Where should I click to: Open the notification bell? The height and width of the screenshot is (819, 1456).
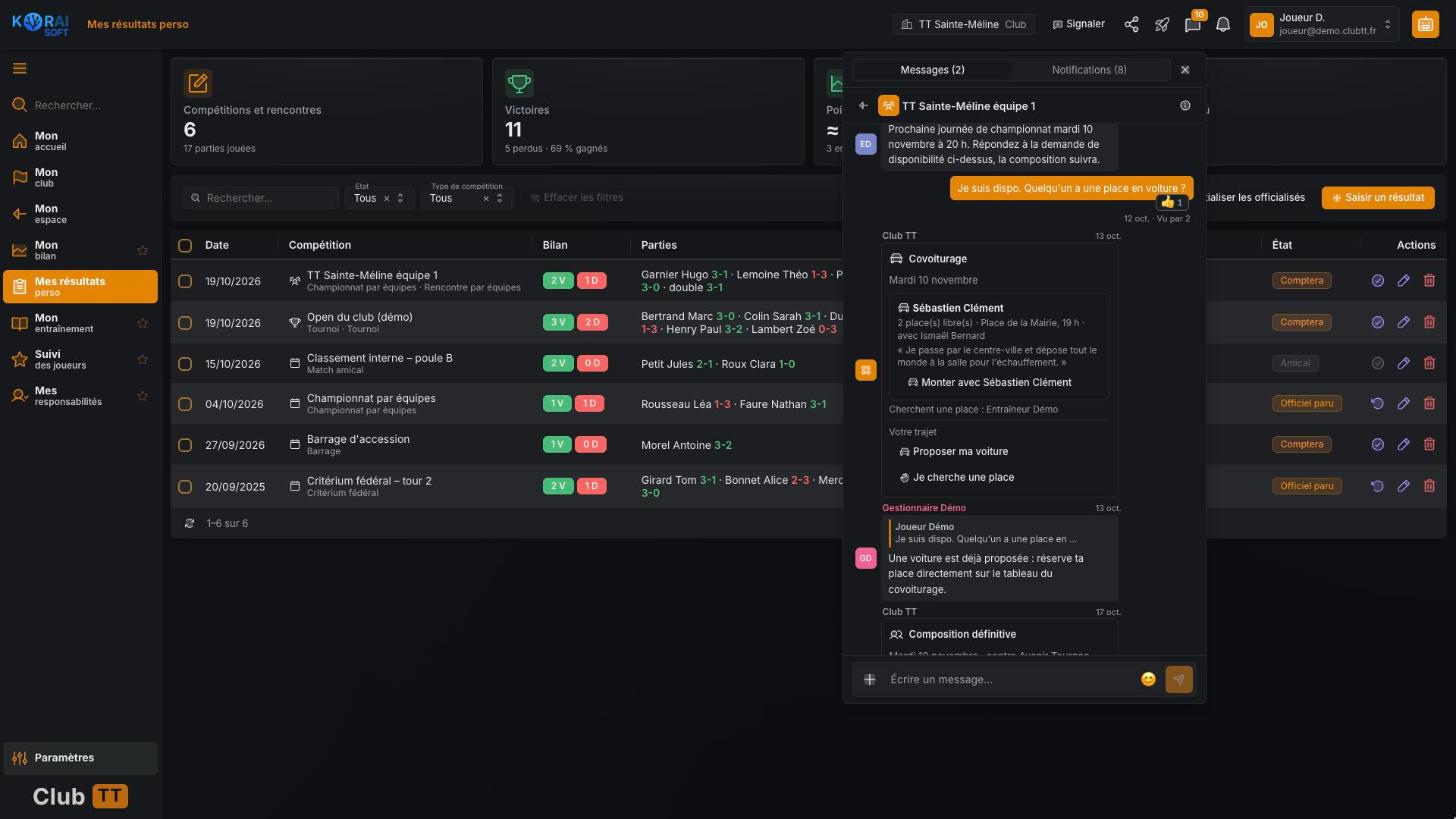coord(1223,24)
